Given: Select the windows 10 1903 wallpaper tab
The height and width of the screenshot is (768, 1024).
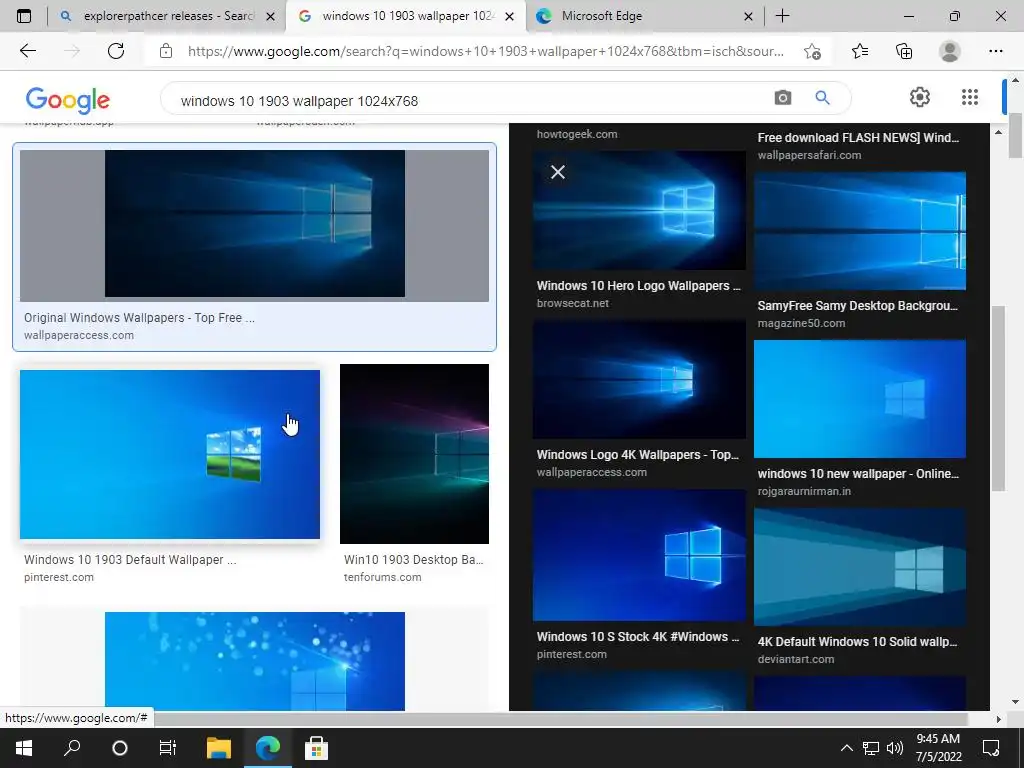Looking at the screenshot, I should 405,16.
